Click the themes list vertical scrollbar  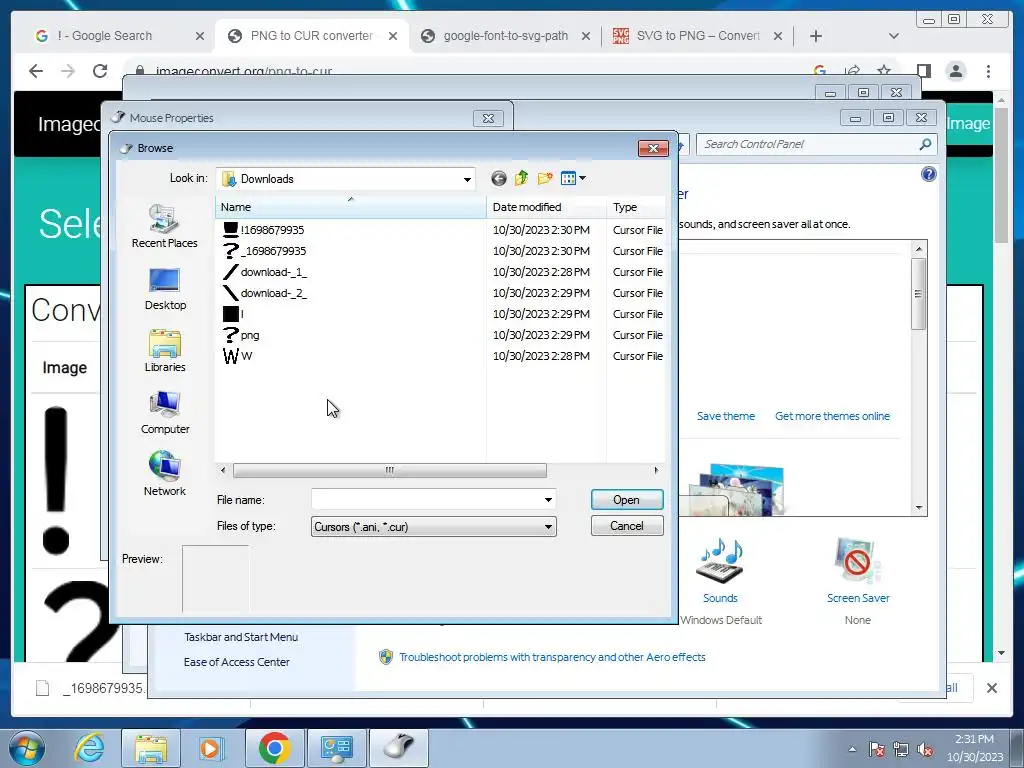click(918, 294)
